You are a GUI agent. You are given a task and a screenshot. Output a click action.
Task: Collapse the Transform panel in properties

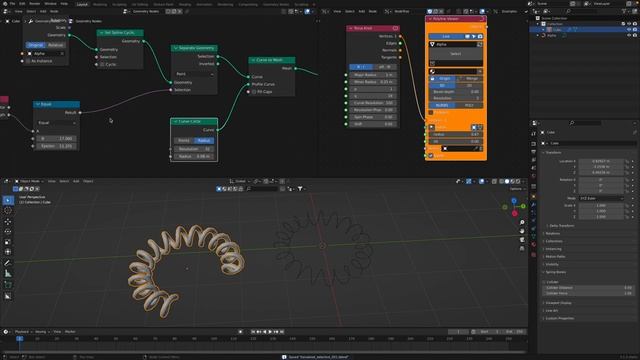pos(554,153)
